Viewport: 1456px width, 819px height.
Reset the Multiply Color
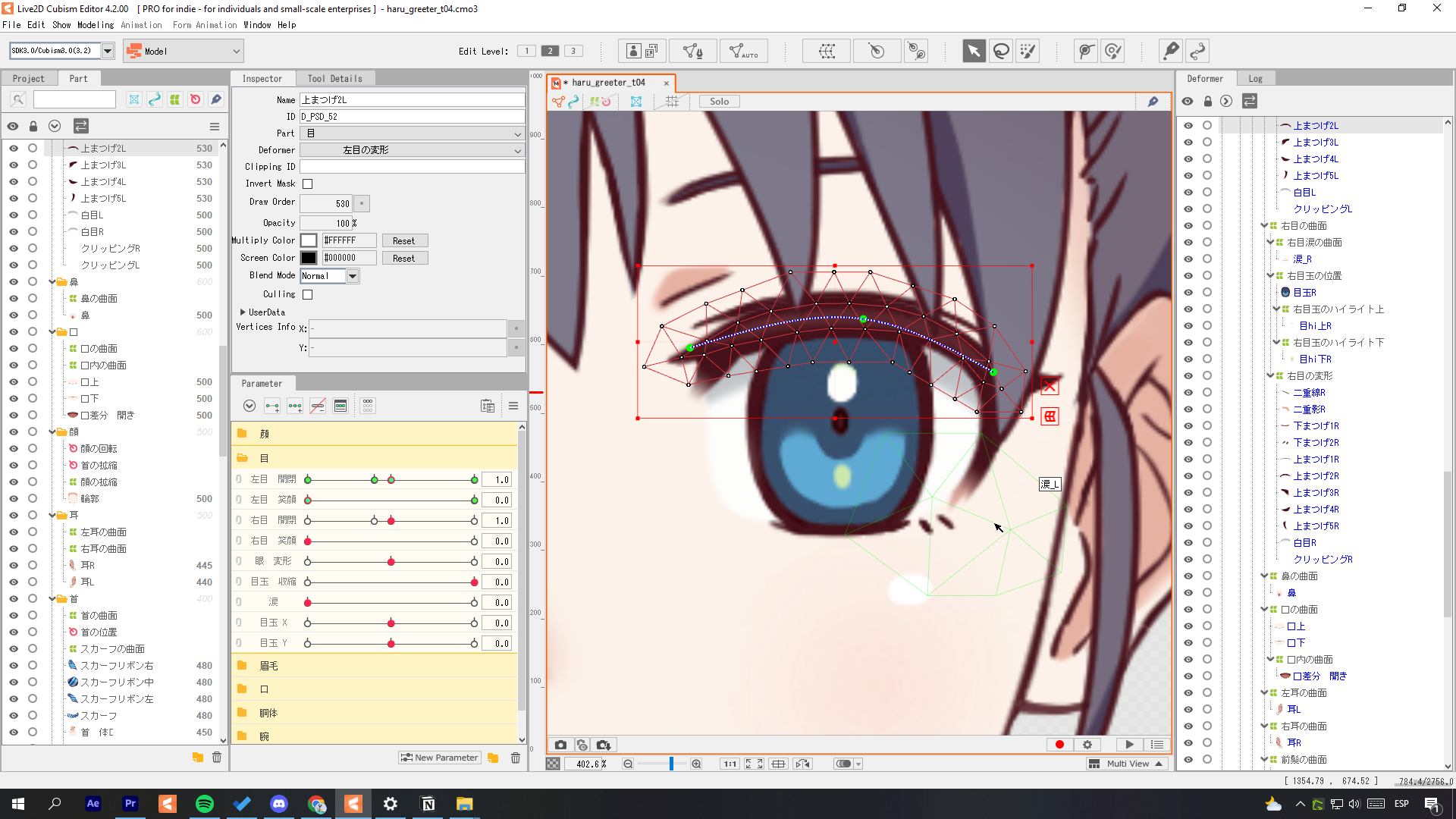tap(404, 241)
